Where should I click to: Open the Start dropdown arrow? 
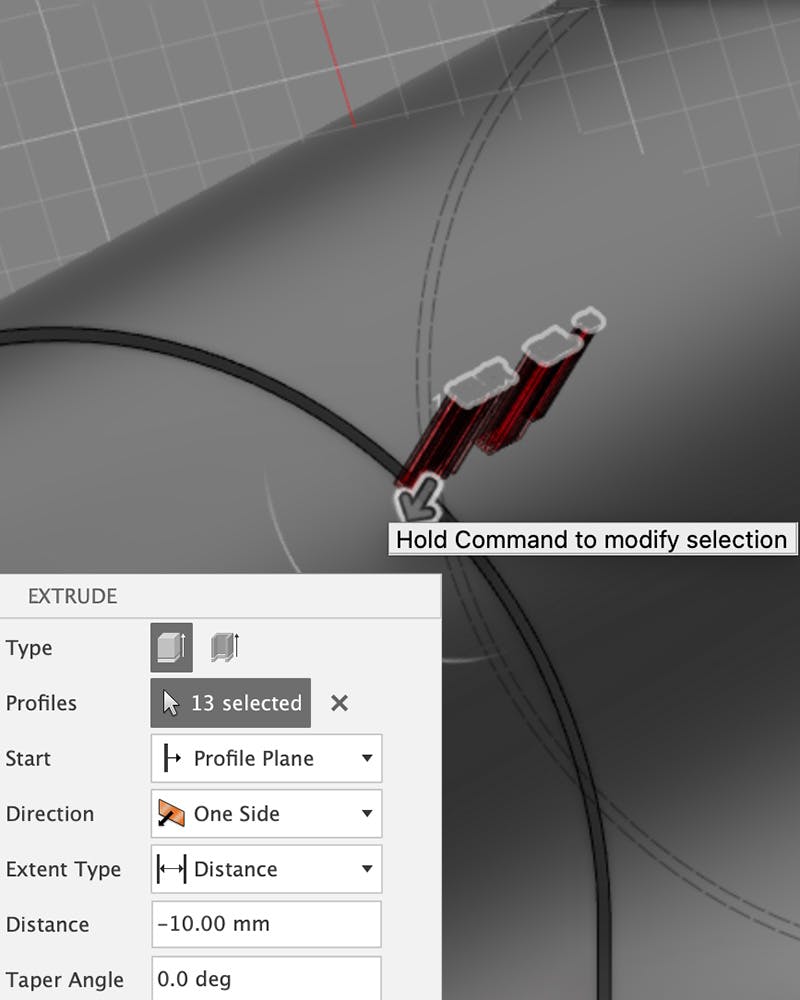pos(367,759)
